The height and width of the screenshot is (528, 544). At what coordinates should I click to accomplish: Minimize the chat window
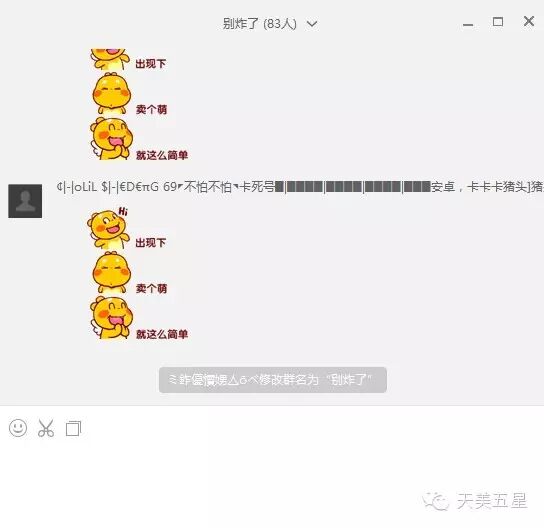pyautogui.click(x=468, y=24)
